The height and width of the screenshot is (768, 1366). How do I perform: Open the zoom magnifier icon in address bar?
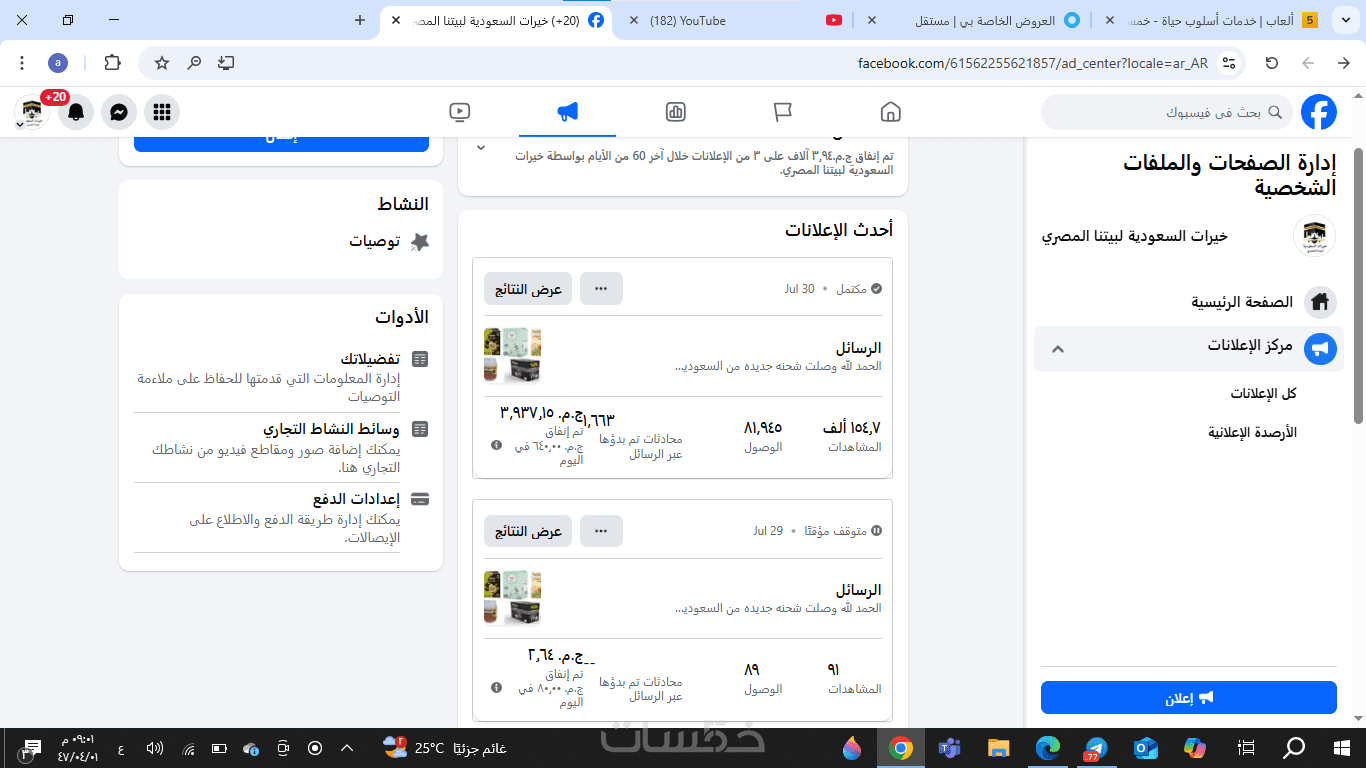click(x=194, y=63)
